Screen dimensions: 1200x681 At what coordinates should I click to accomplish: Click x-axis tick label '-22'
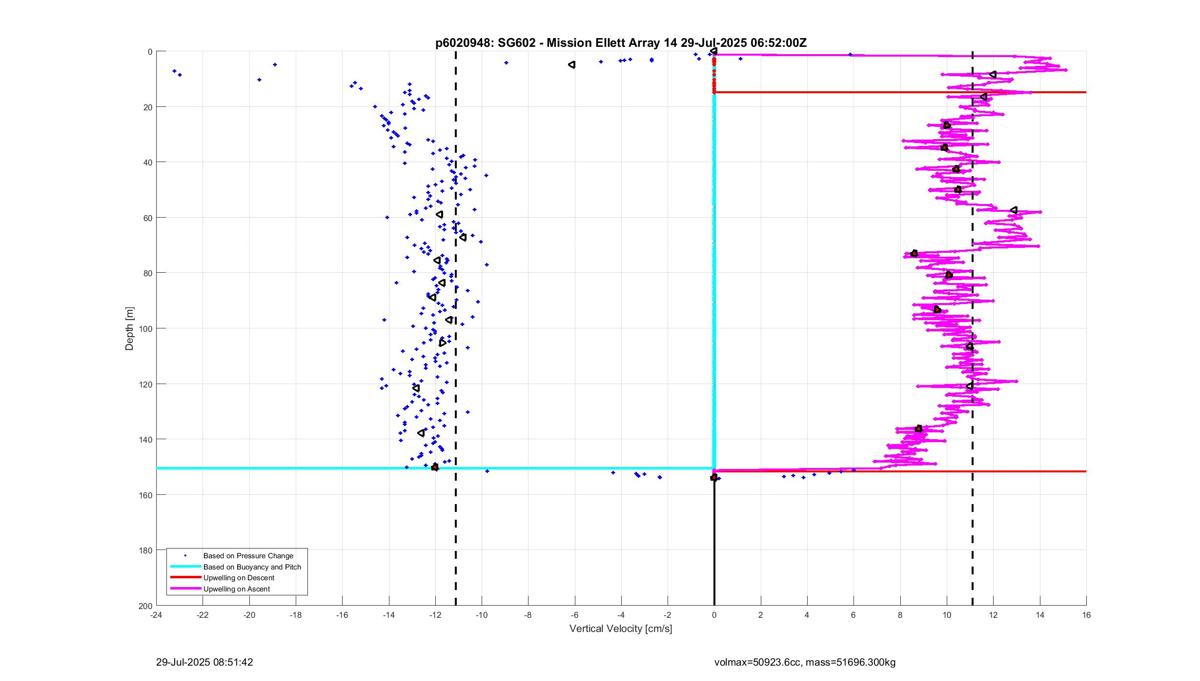(x=203, y=615)
